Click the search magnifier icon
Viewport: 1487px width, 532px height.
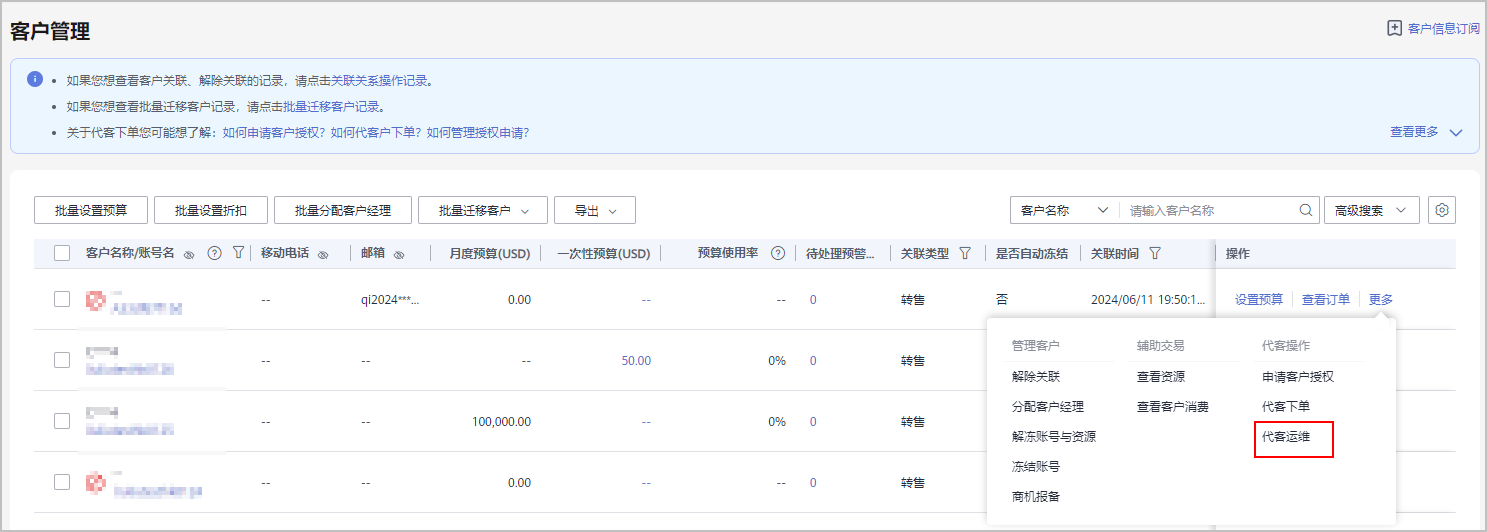(1305, 210)
